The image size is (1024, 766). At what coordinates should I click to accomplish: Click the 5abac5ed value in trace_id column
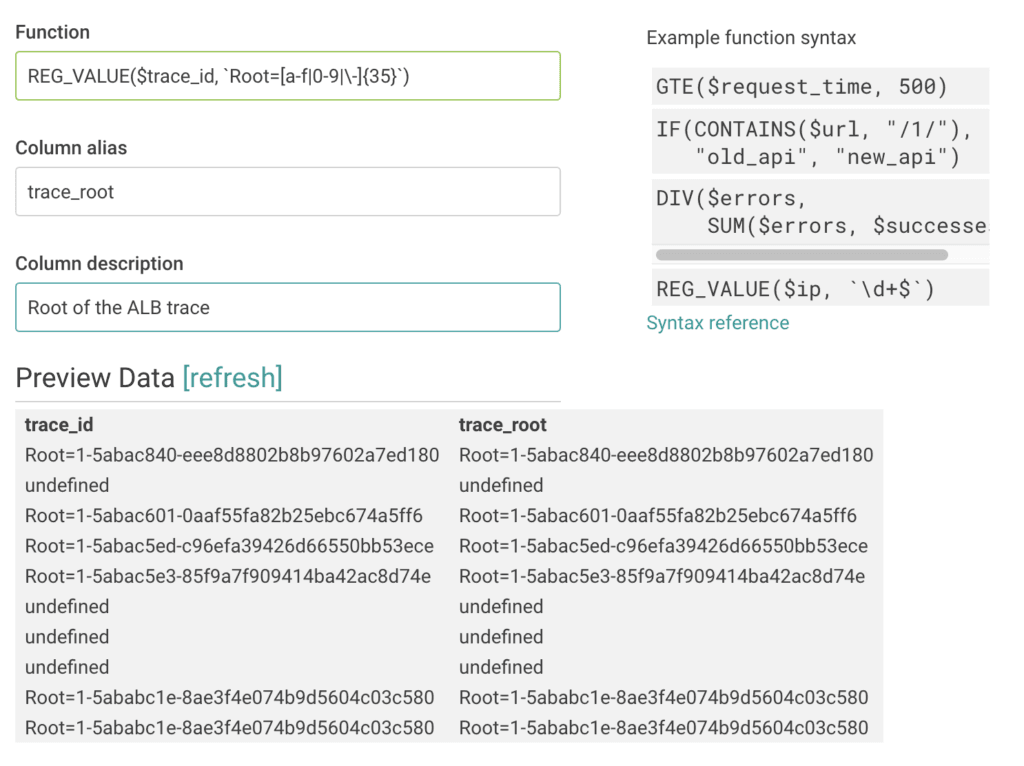pos(229,546)
